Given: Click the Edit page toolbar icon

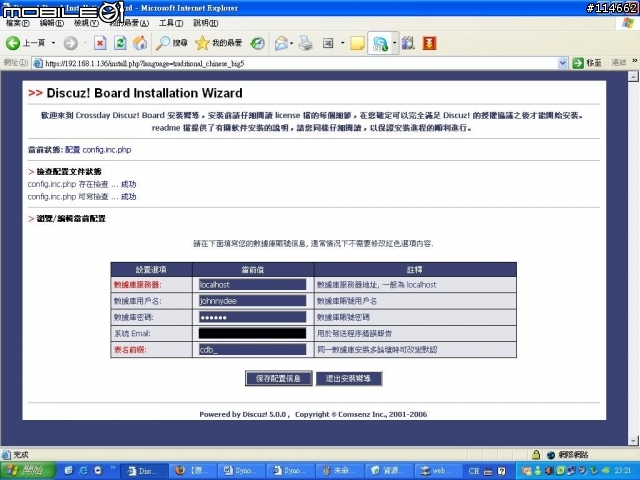Looking at the screenshot, I should pos(328,43).
